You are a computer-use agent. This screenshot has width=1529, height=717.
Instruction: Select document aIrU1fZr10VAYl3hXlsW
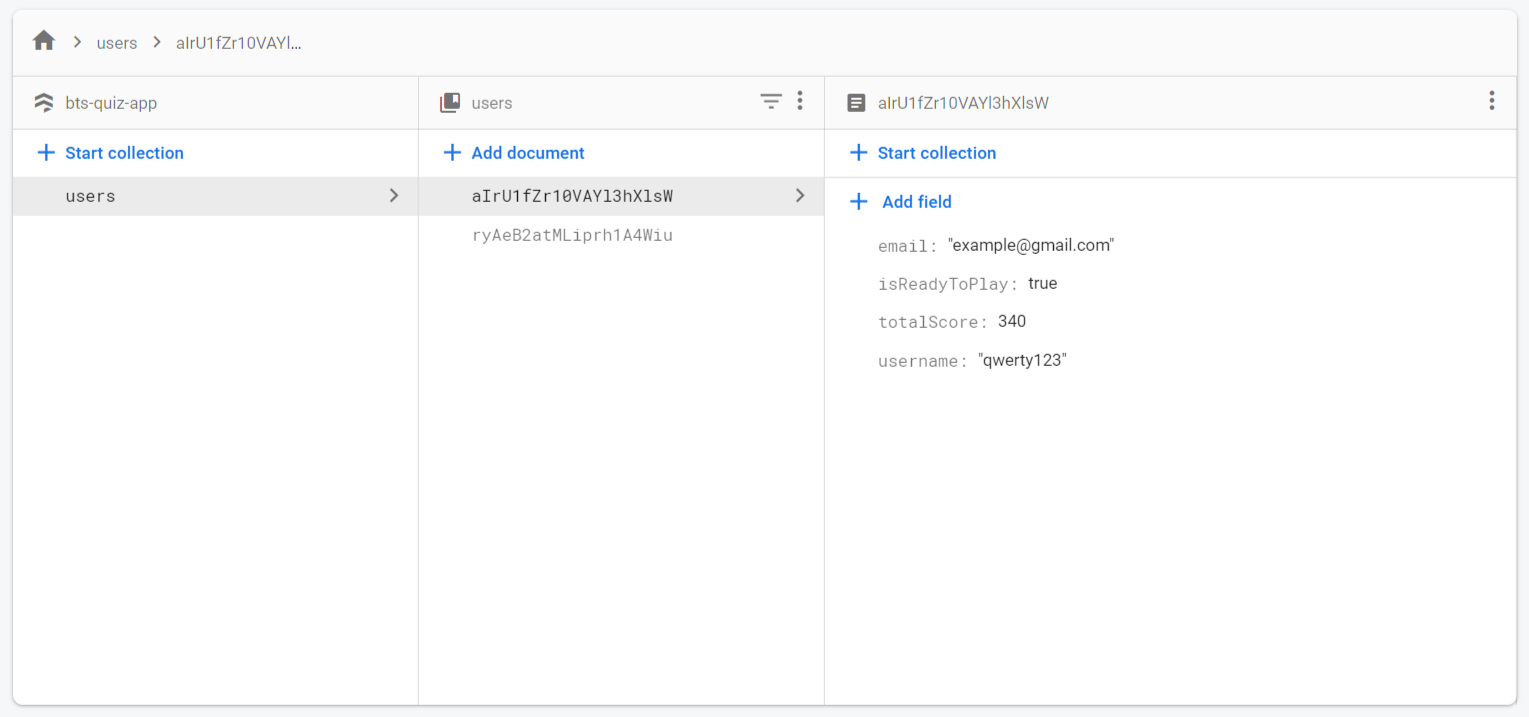point(621,196)
